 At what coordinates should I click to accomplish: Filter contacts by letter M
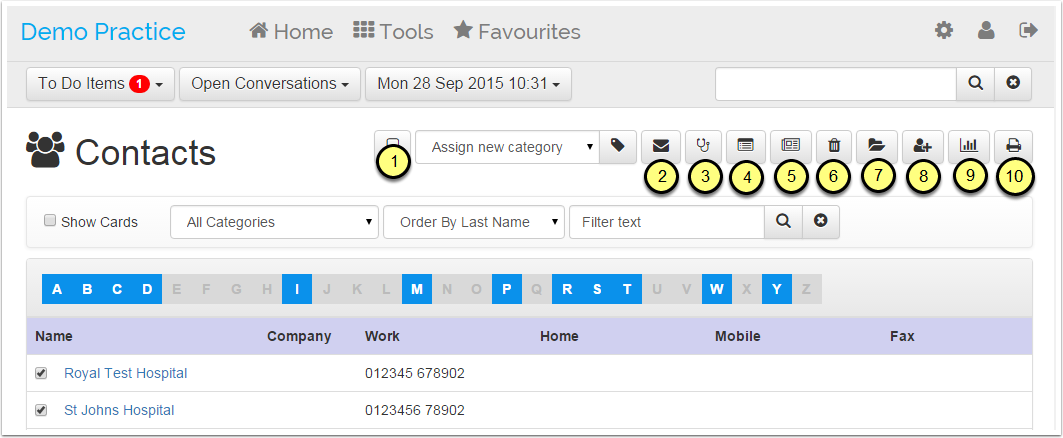click(x=417, y=290)
